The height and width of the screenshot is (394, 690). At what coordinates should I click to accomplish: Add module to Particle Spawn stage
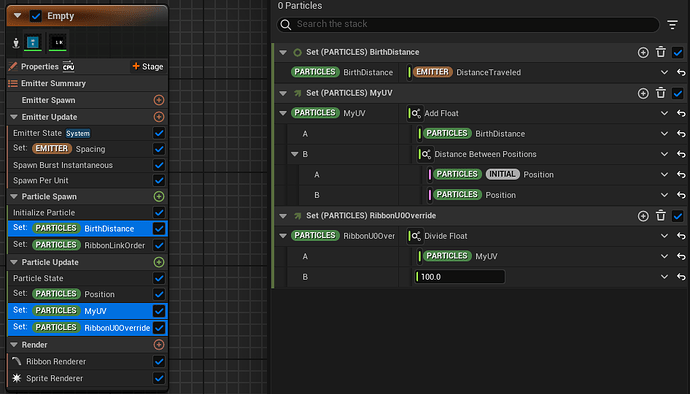click(x=159, y=196)
